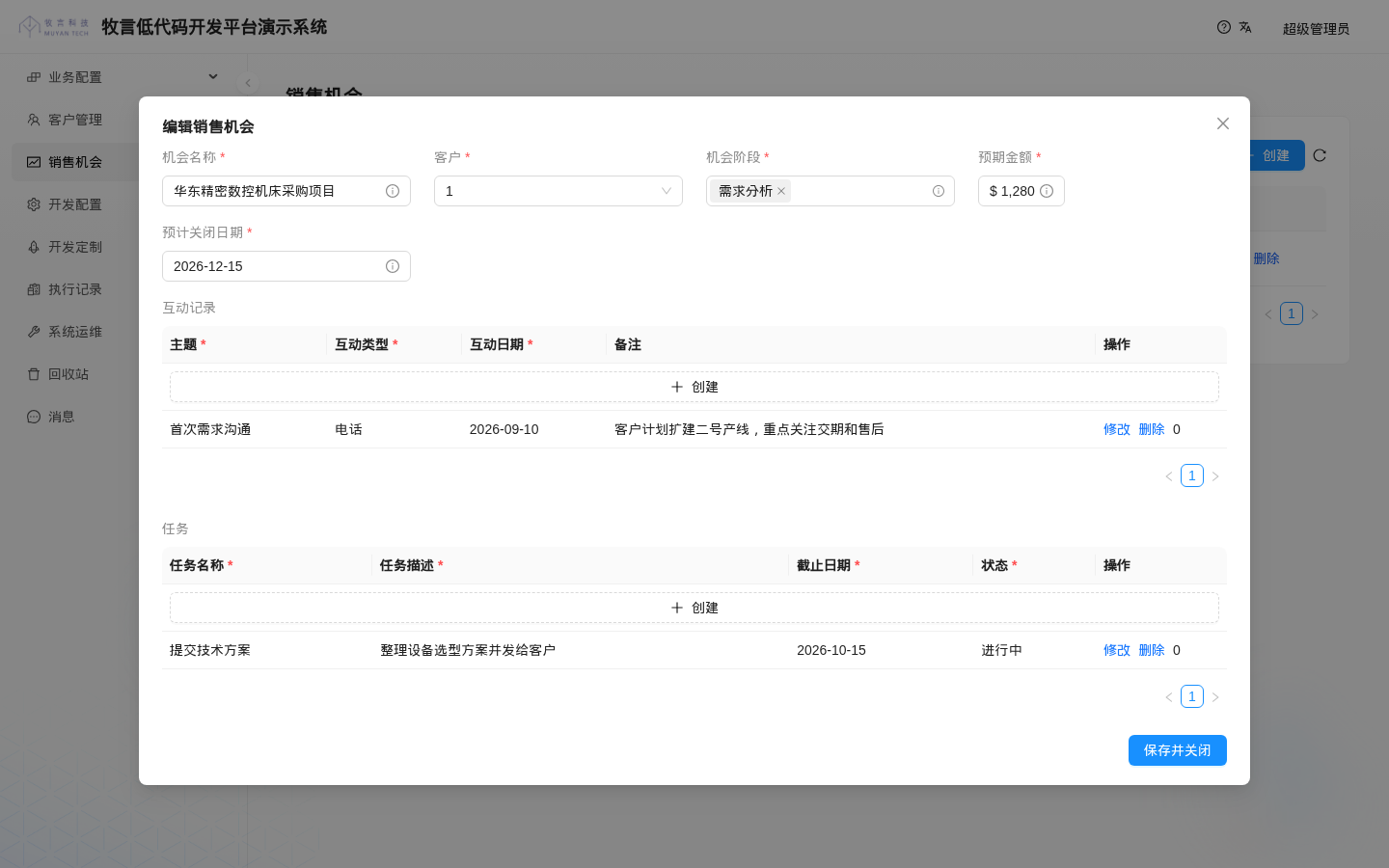The width and height of the screenshot is (1389, 868).
Task: Click 保存并关闭 button
Action: coord(1178,750)
